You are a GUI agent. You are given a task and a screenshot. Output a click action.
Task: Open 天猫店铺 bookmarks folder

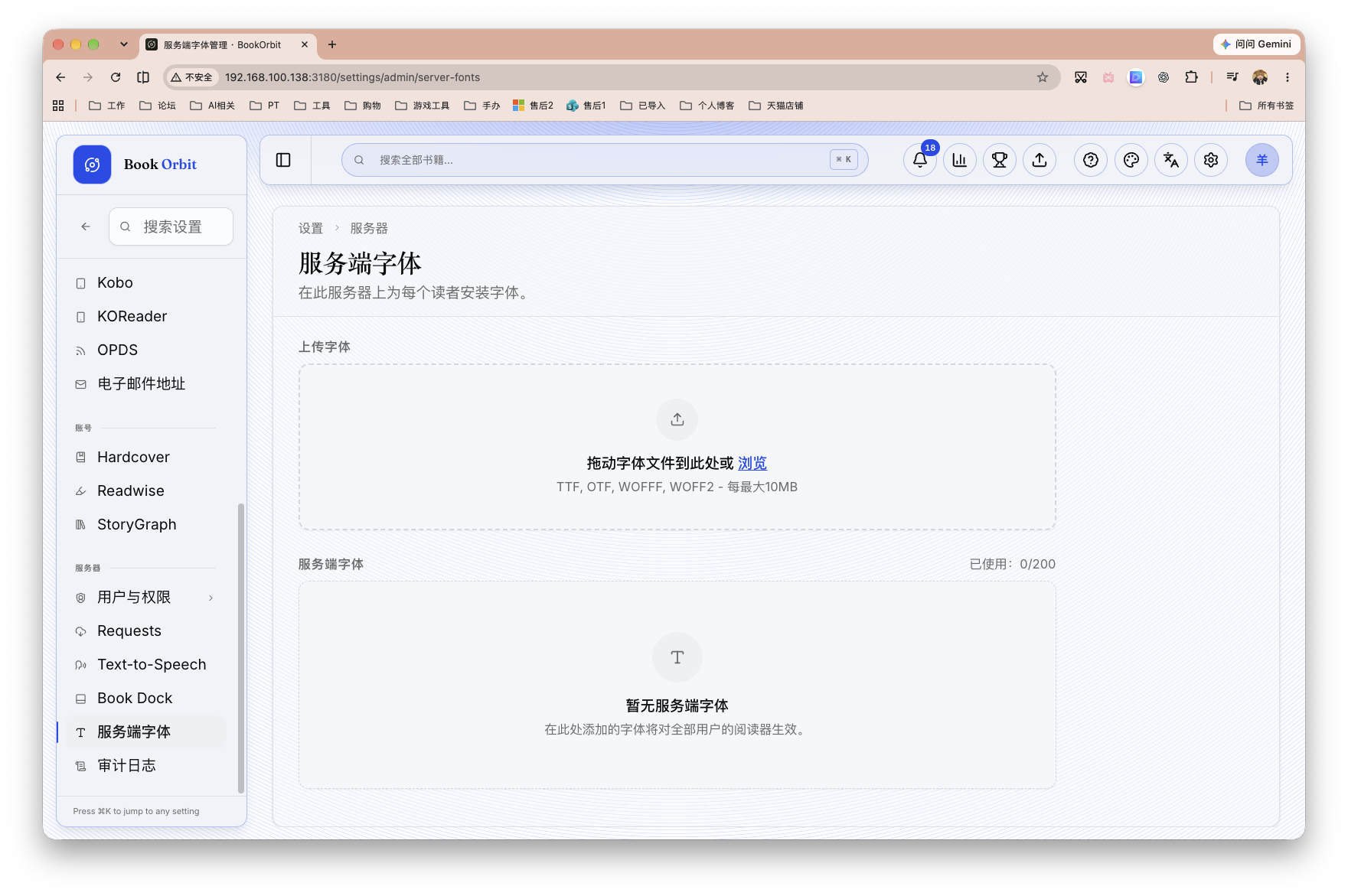[x=776, y=106]
